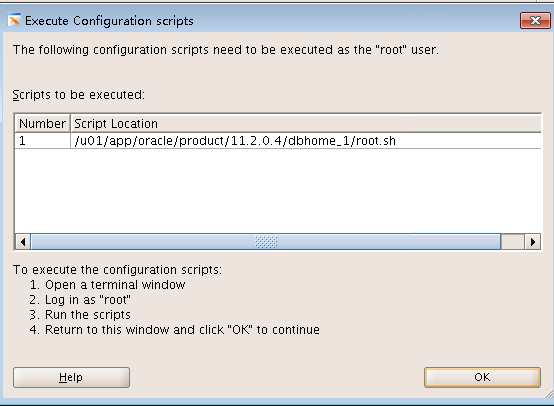
Task: Click the resize grip at dialog corner
Action: pyautogui.click(x=549, y=394)
